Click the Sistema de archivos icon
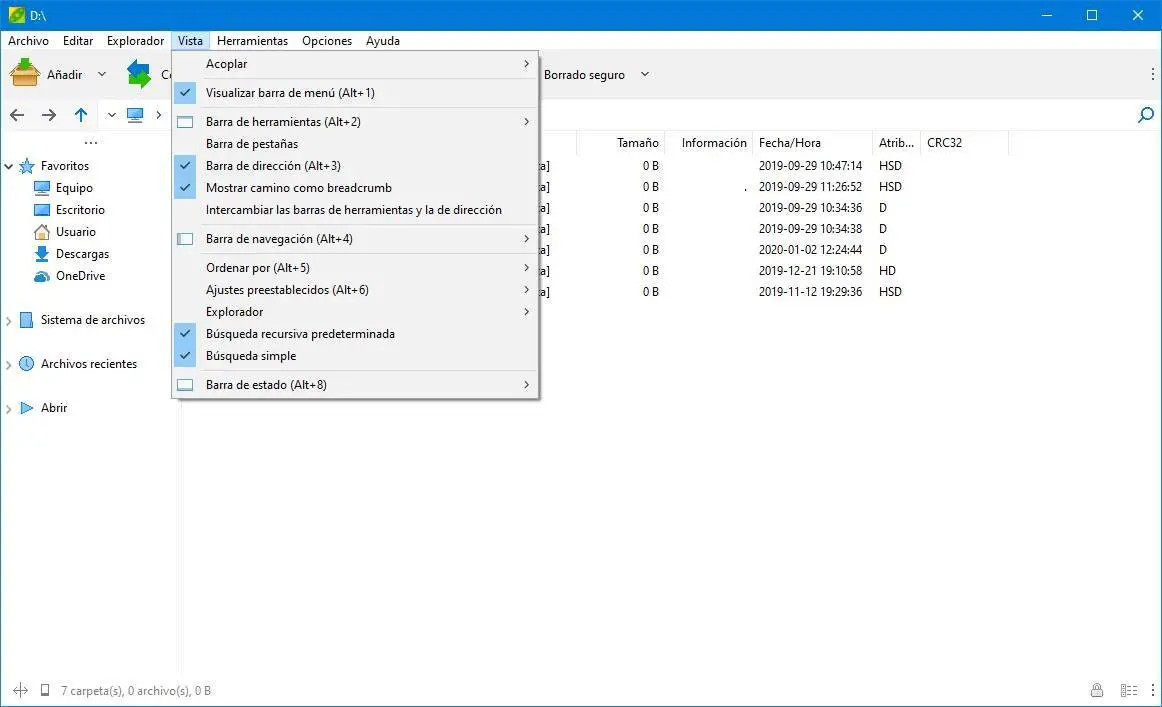Screen dimensions: 1162x707 point(27,320)
